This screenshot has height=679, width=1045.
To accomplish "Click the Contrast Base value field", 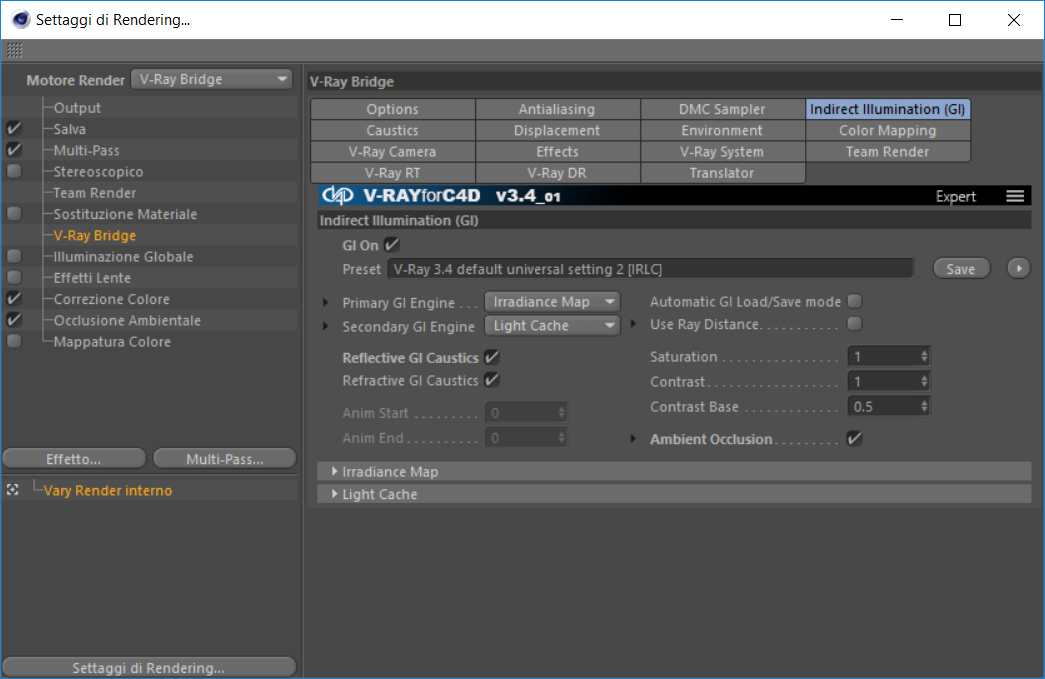I will [884, 406].
